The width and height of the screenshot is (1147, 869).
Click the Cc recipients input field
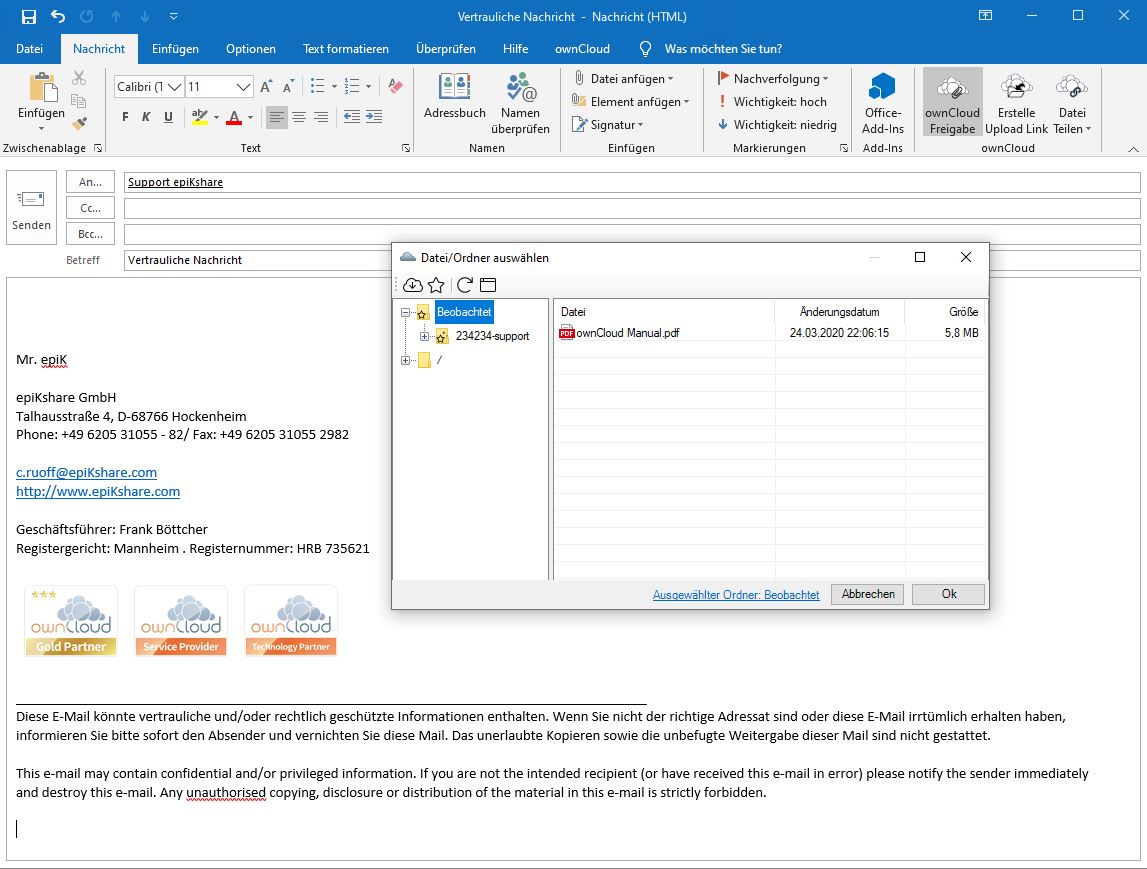coord(632,208)
